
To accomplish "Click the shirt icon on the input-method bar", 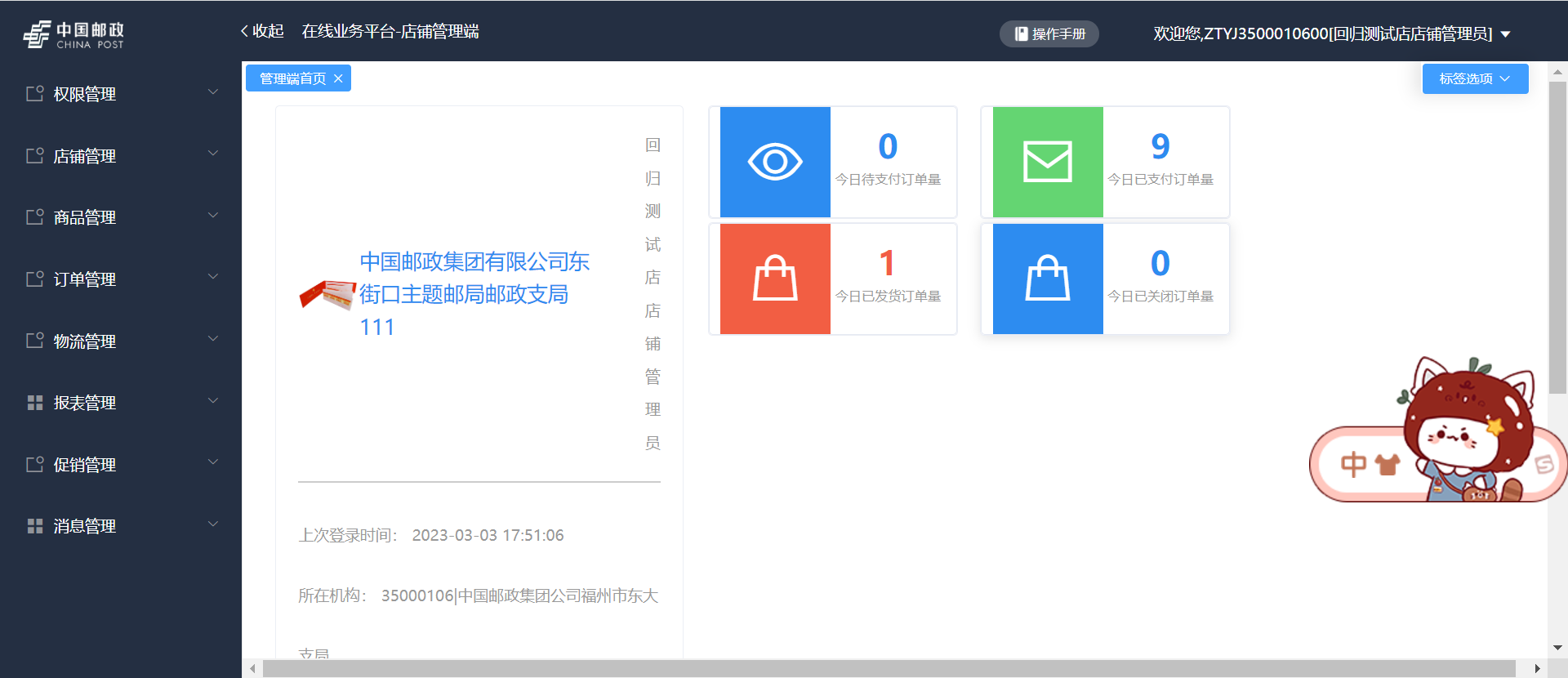I will [x=1388, y=464].
